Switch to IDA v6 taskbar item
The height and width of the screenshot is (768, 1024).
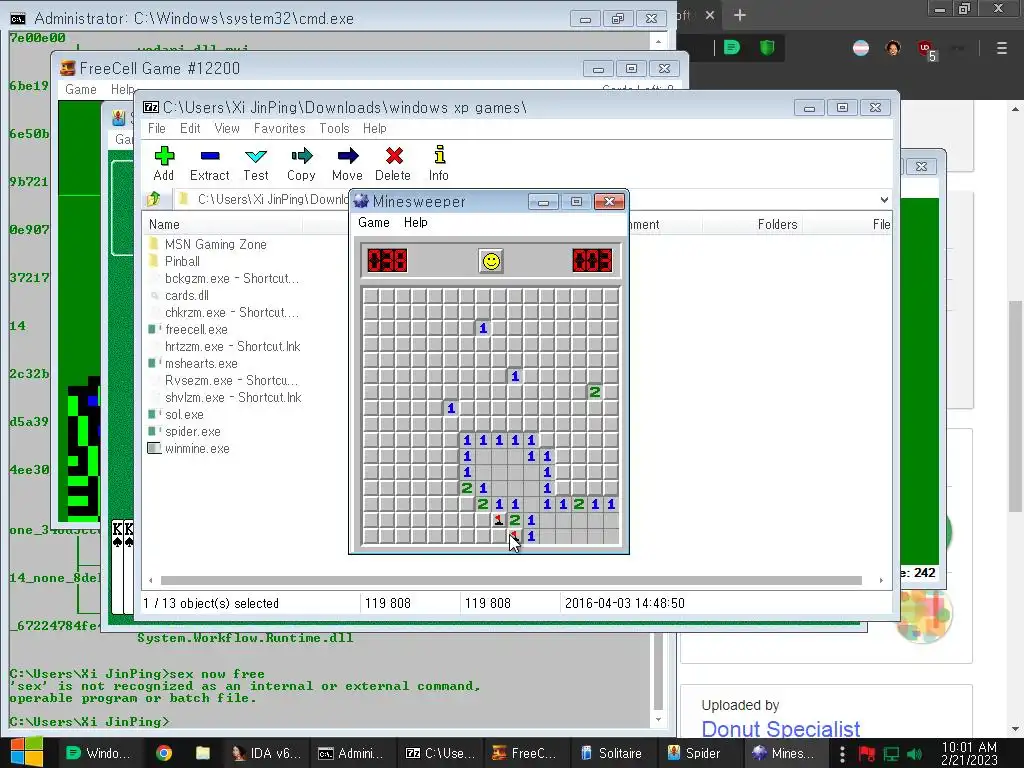(267, 753)
